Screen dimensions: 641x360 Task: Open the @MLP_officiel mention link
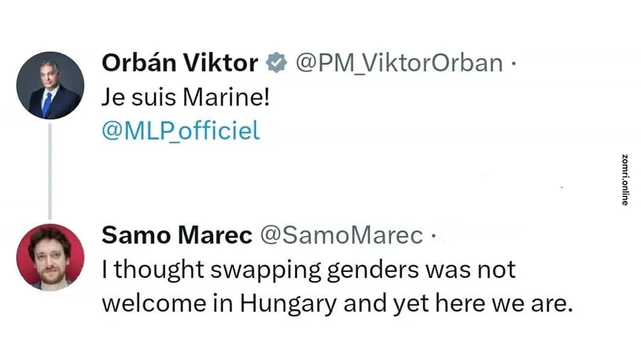[181, 131]
